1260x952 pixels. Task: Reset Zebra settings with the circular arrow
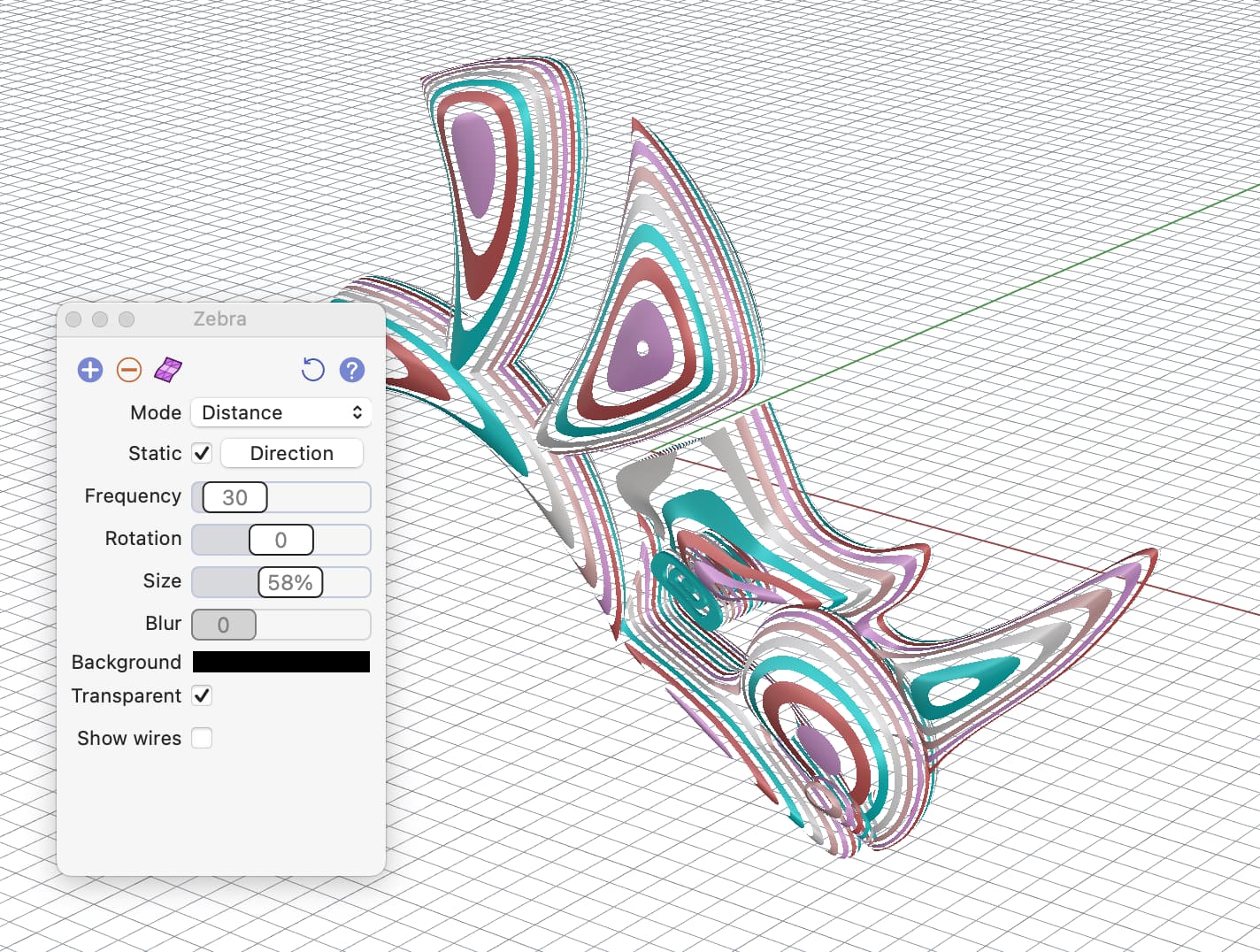coord(312,370)
